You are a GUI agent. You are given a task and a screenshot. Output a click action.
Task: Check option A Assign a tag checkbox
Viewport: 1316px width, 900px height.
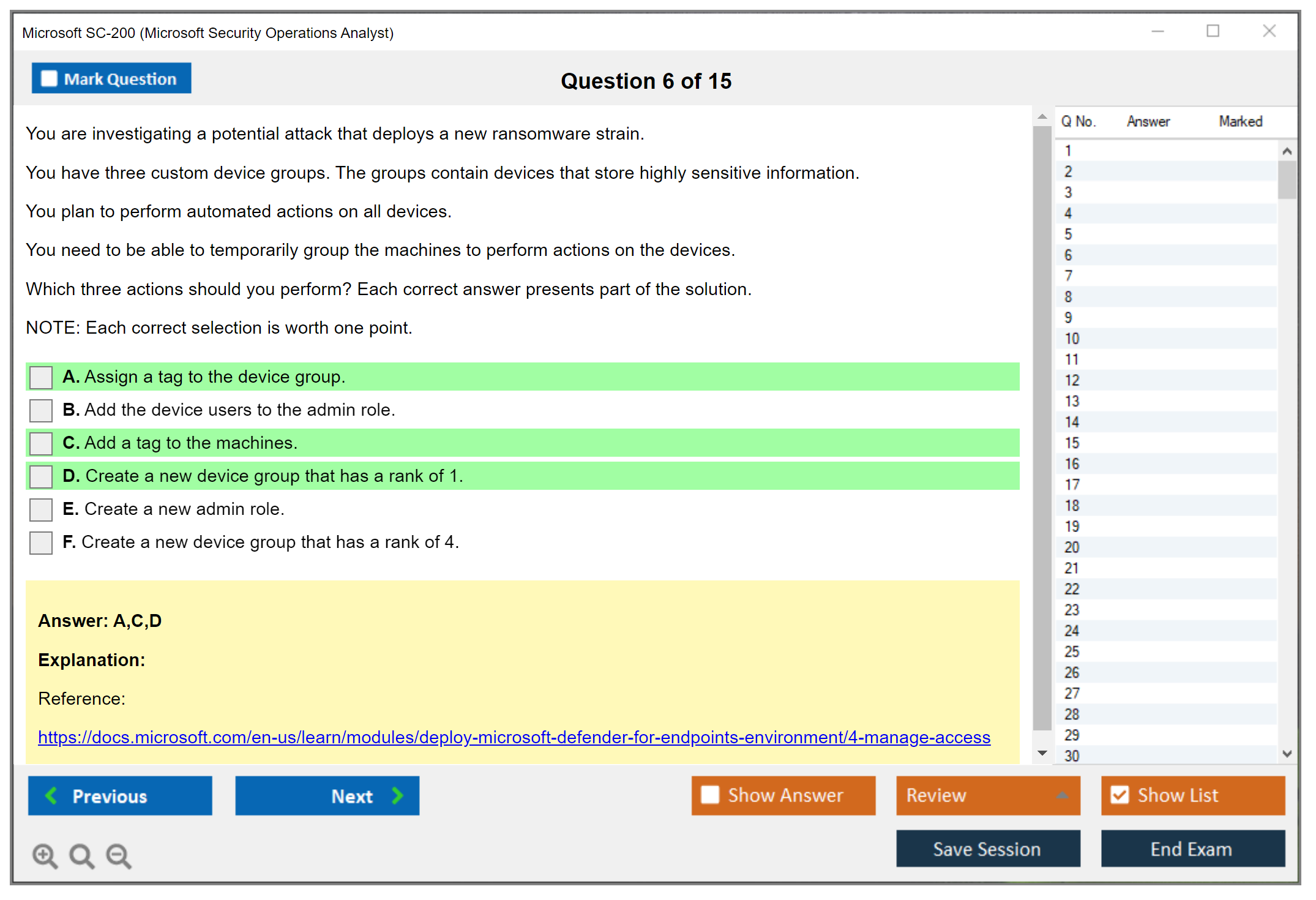coord(41,377)
